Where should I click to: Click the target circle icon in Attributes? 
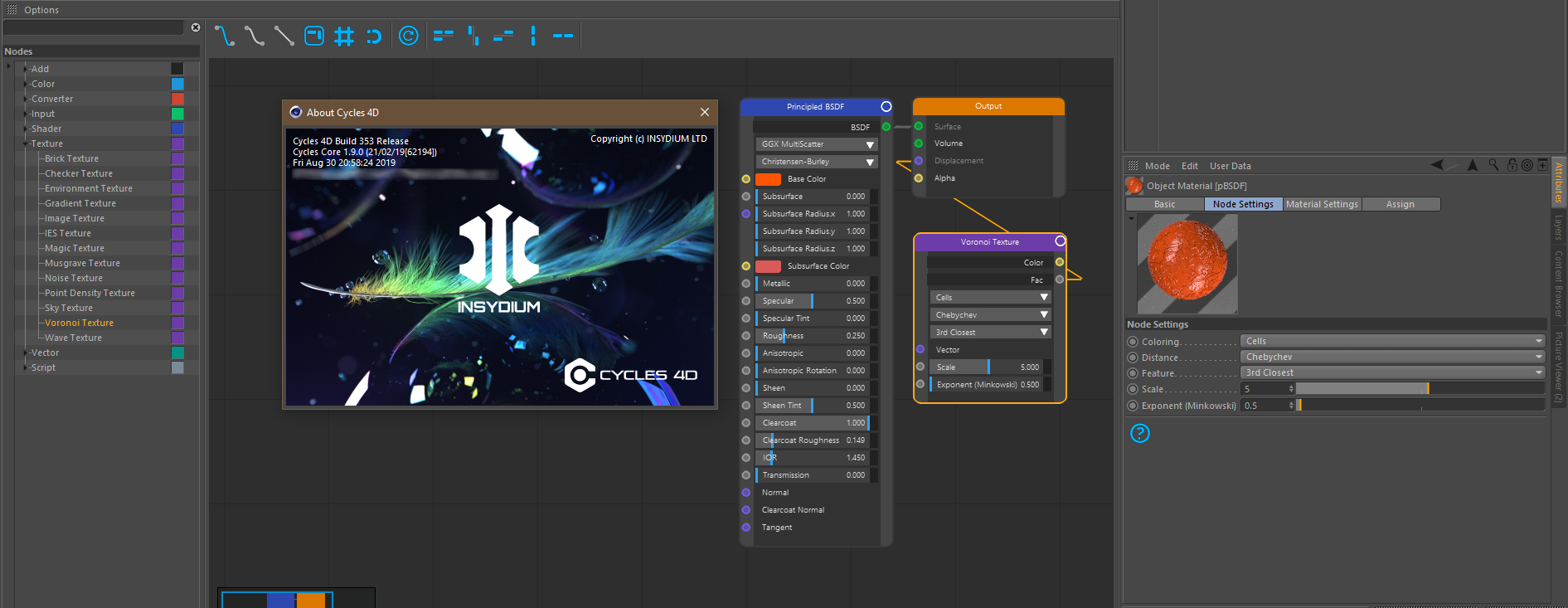[x=1527, y=165]
